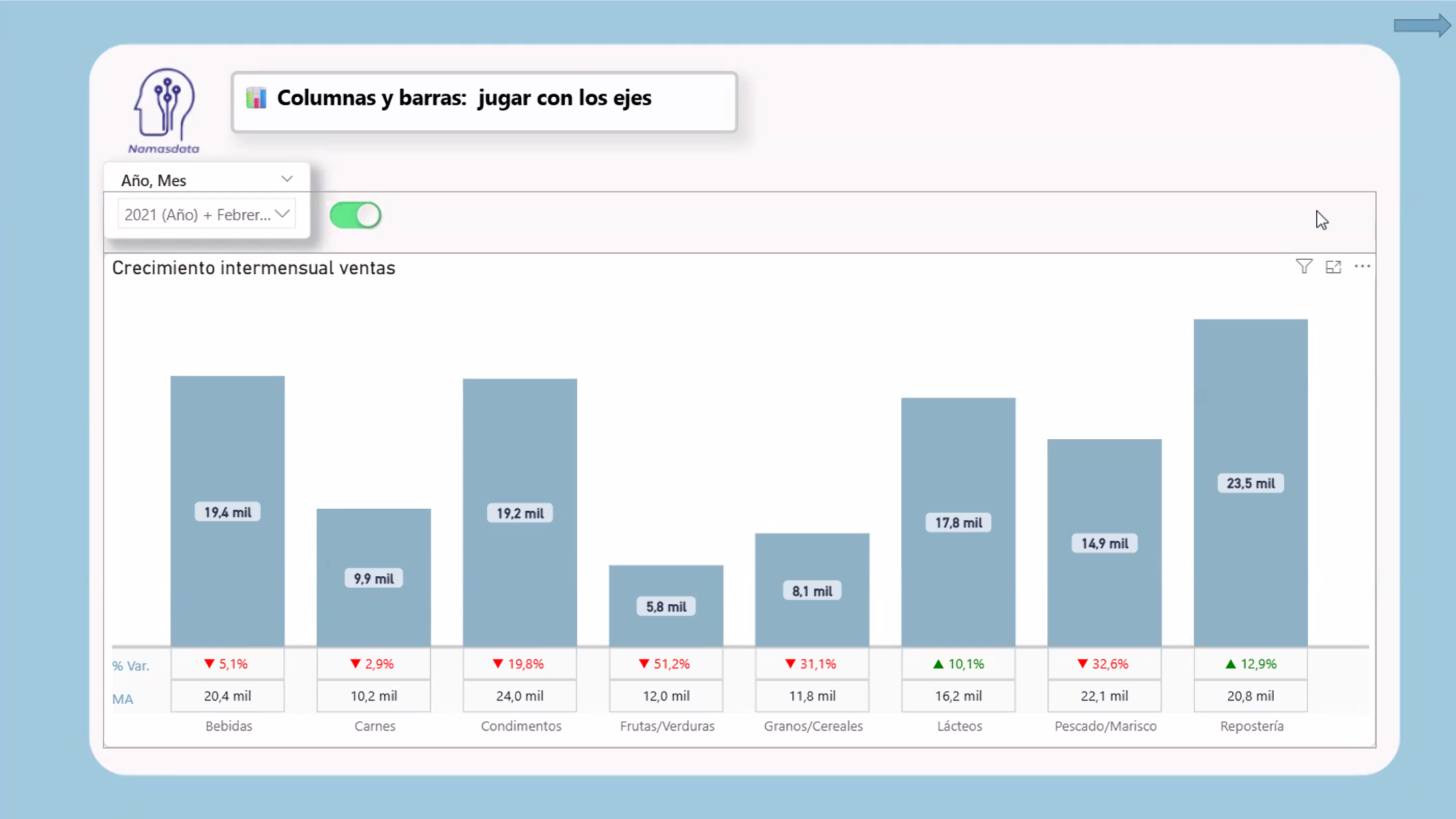Open more options via the ellipsis icon
Viewport: 1456px width, 819px height.
coord(1363,267)
